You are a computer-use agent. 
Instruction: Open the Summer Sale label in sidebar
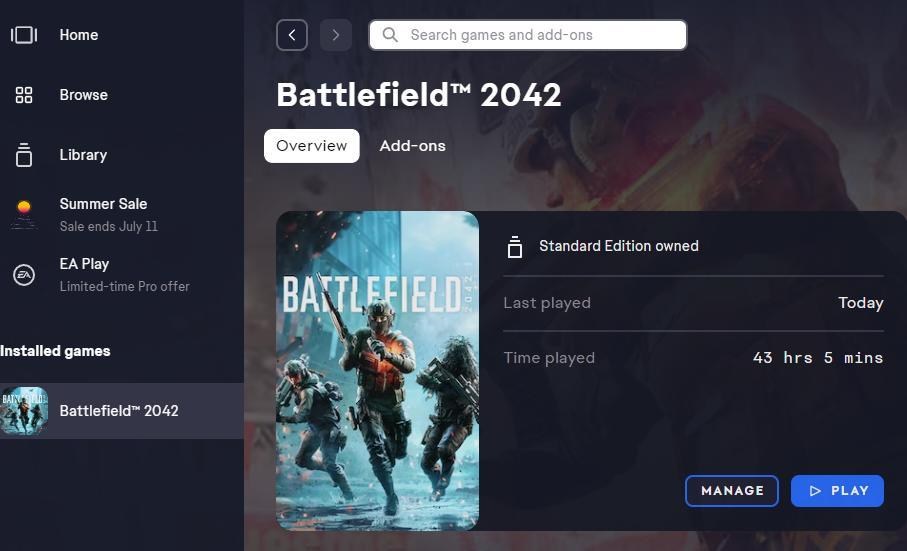click(x=103, y=204)
